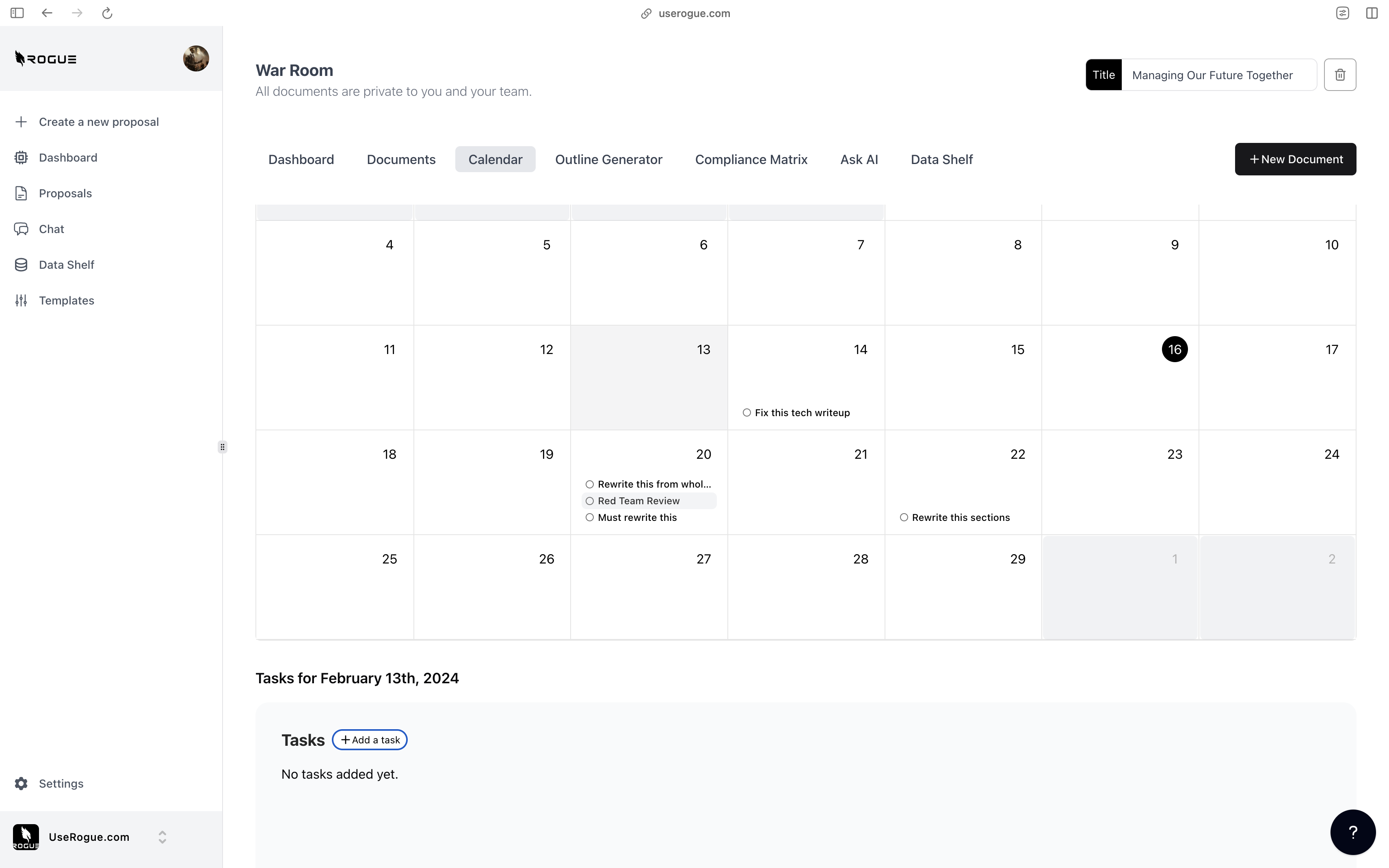
Task: Click Add a task button
Action: click(x=369, y=740)
